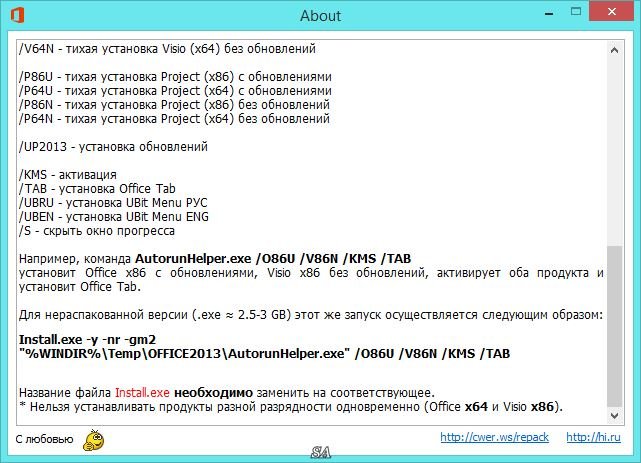Click the bold word необходимо
Viewport: 641px width, 463px height.
[x=213, y=393]
